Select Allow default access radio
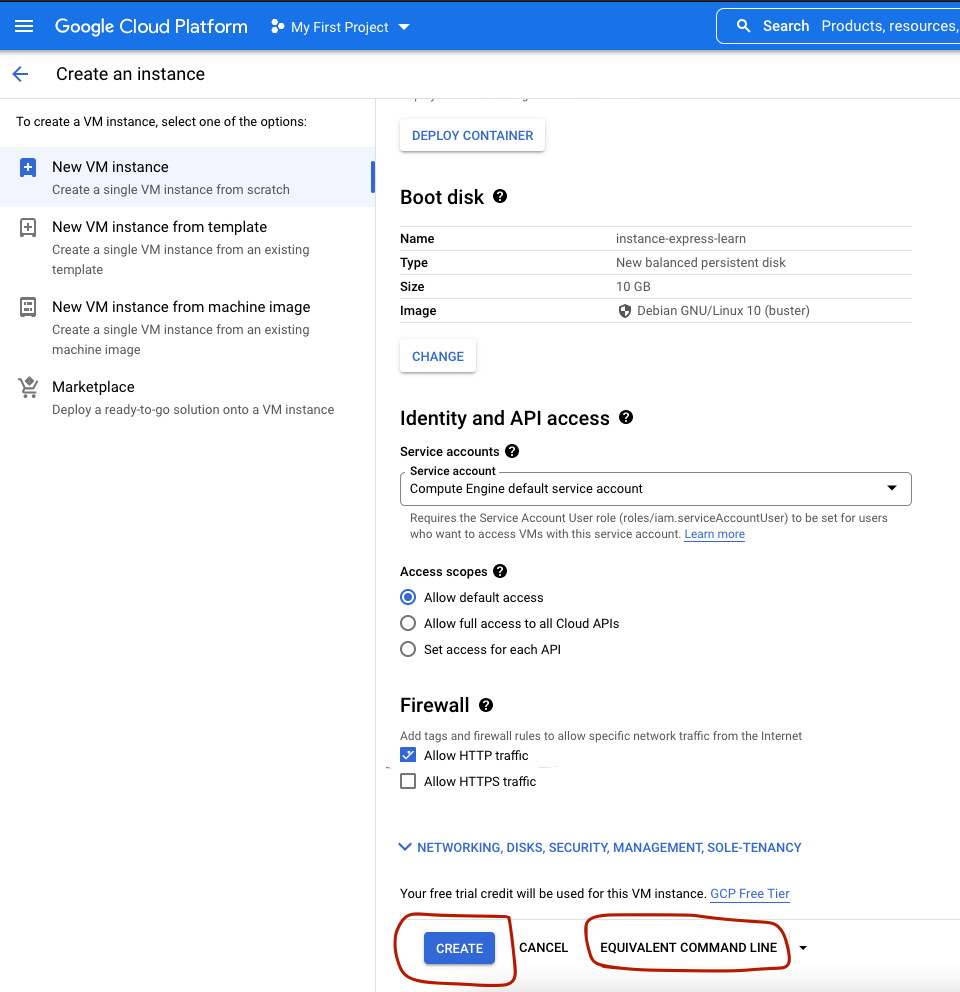Image resolution: width=960 pixels, height=992 pixels. coord(408,597)
